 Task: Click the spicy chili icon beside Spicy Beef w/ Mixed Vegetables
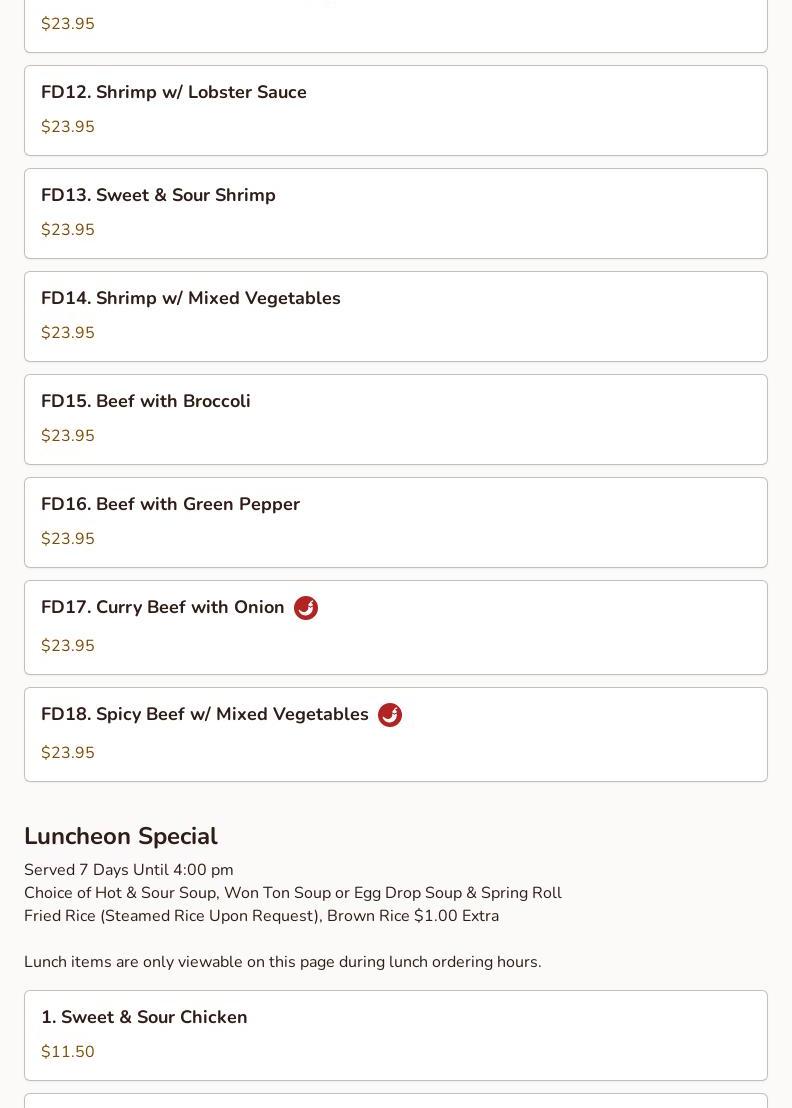click(x=390, y=715)
